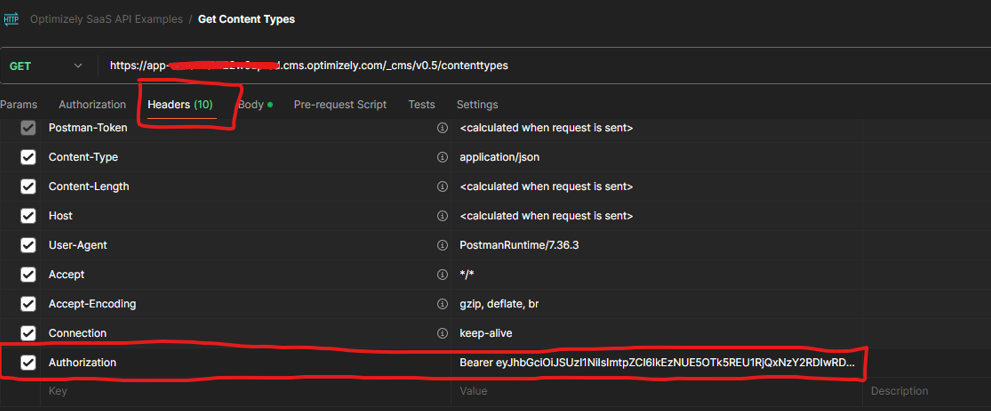Click info icon beside Content-Type header
Image resolution: width=991 pixels, height=411 pixels.
pos(442,157)
